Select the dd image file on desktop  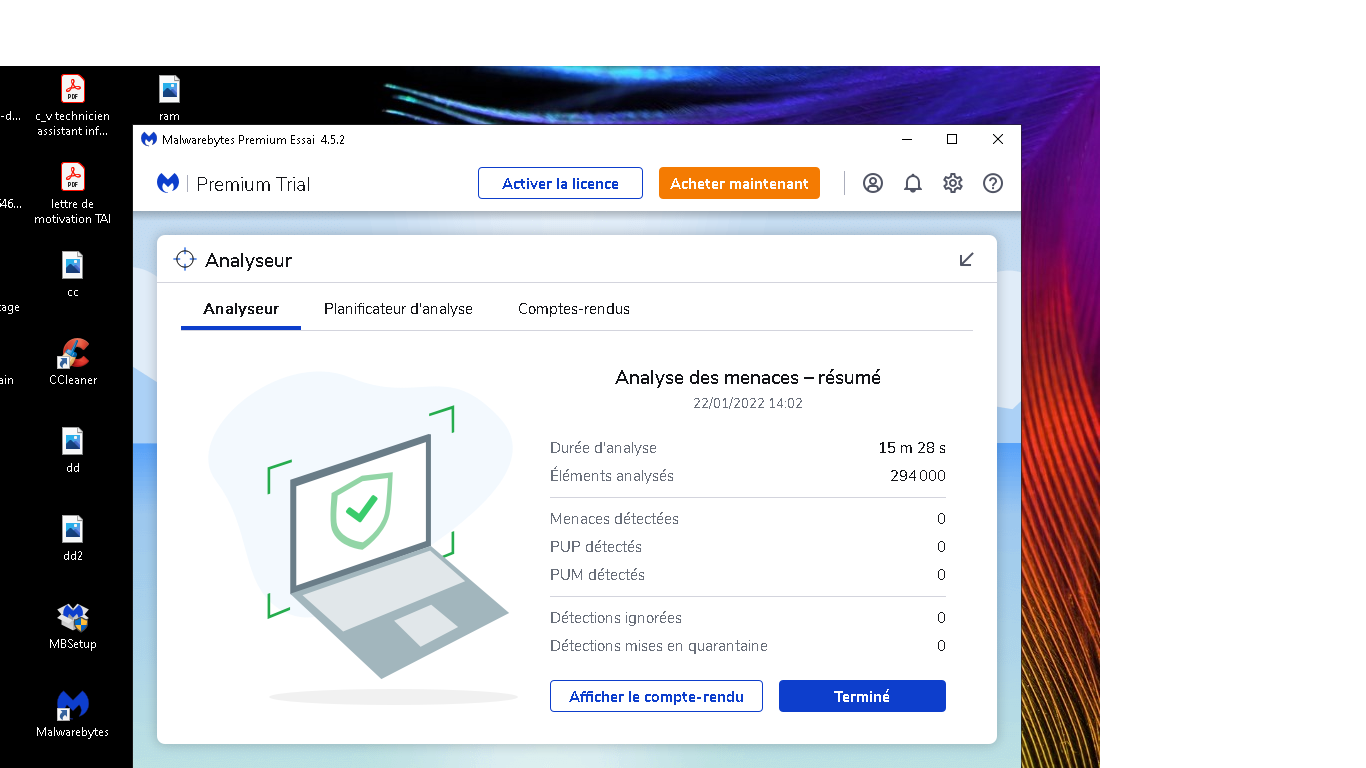click(x=73, y=450)
